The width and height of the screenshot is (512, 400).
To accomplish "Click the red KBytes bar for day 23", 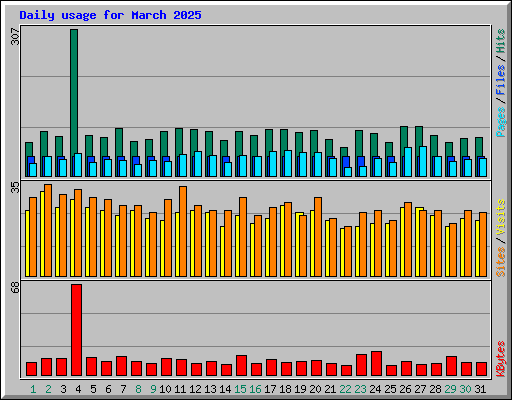I will coord(361,365).
